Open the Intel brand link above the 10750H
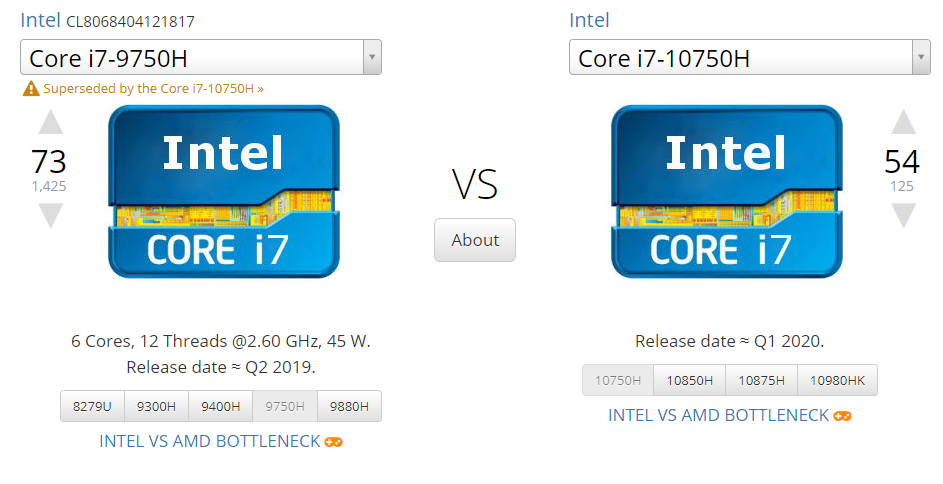The width and height of the screenshot is (943, 484). (x=589, y=20)
